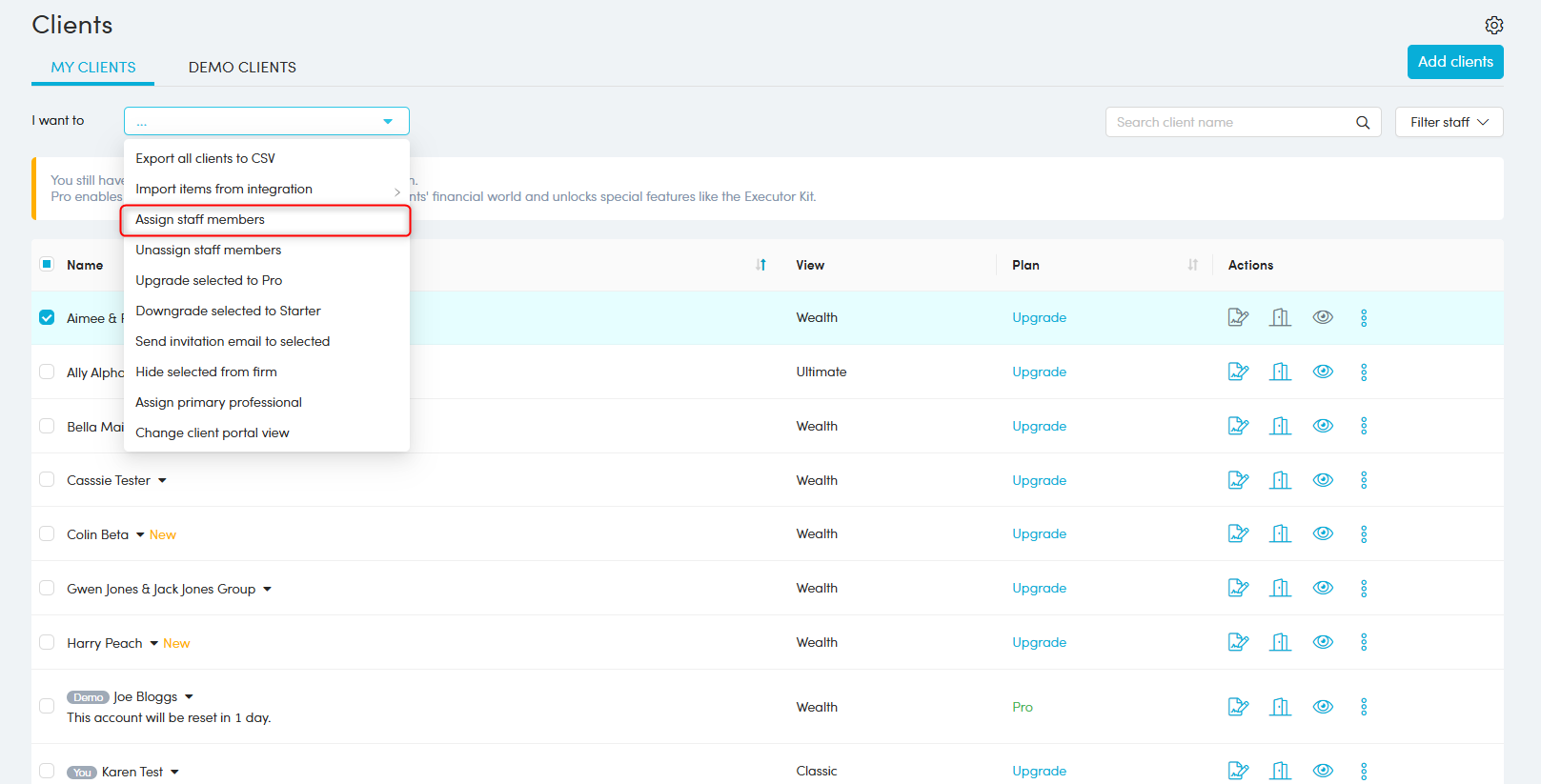Open more options for Bella row

[x=1363, y=426]
